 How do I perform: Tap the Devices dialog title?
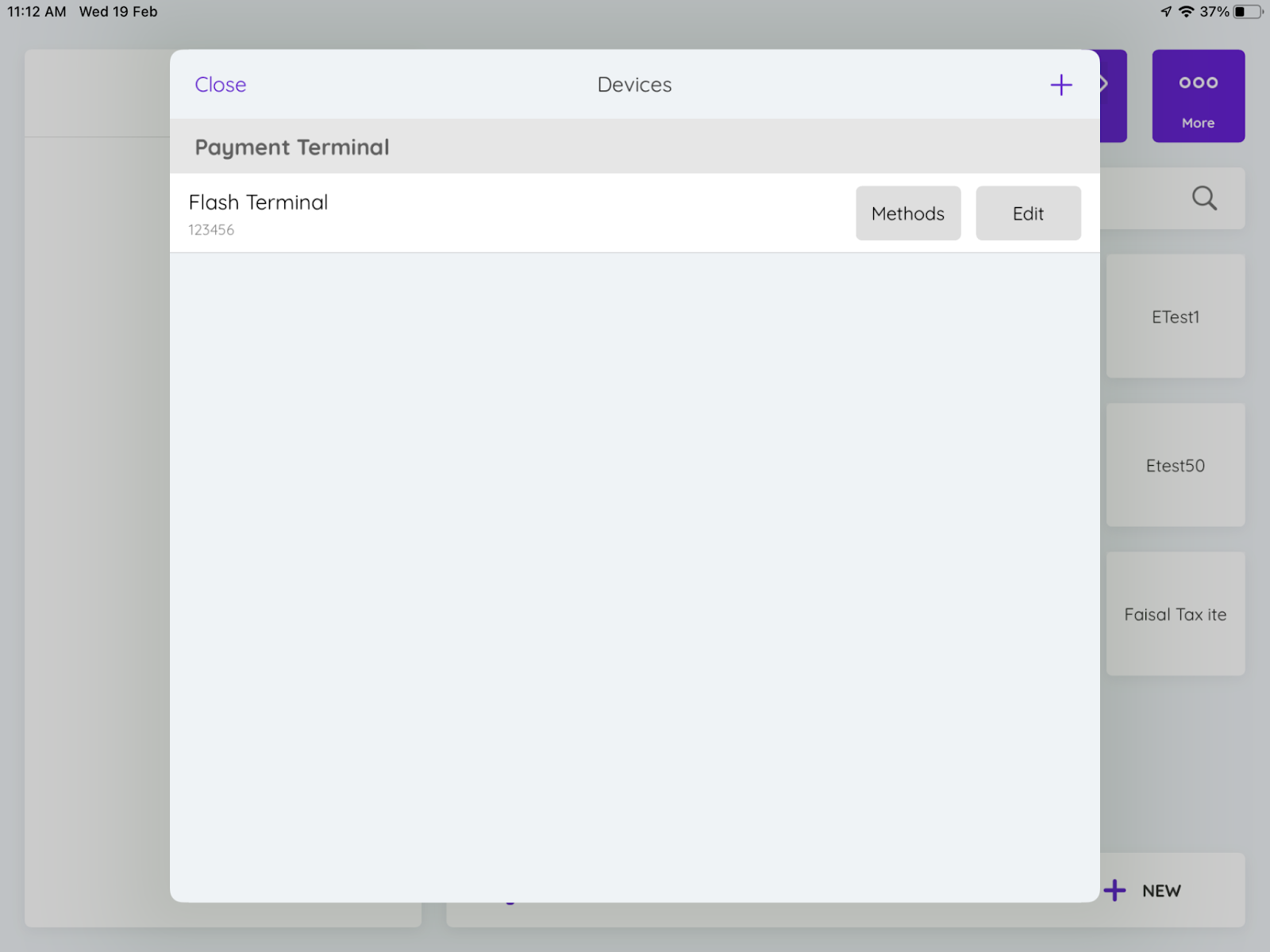[634, 85]
